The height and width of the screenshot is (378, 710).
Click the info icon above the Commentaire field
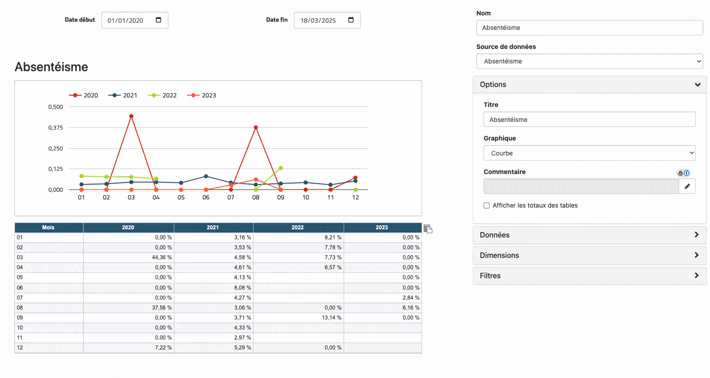point(686,173)
